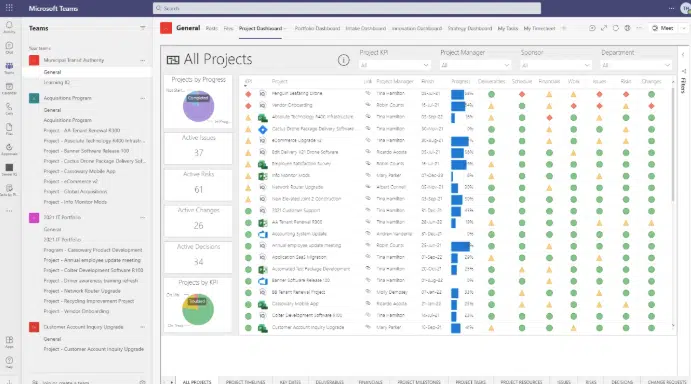Screen dimensions: 691x384
Task: Sort by the Project column header
Action: click(x=279, y=82)
